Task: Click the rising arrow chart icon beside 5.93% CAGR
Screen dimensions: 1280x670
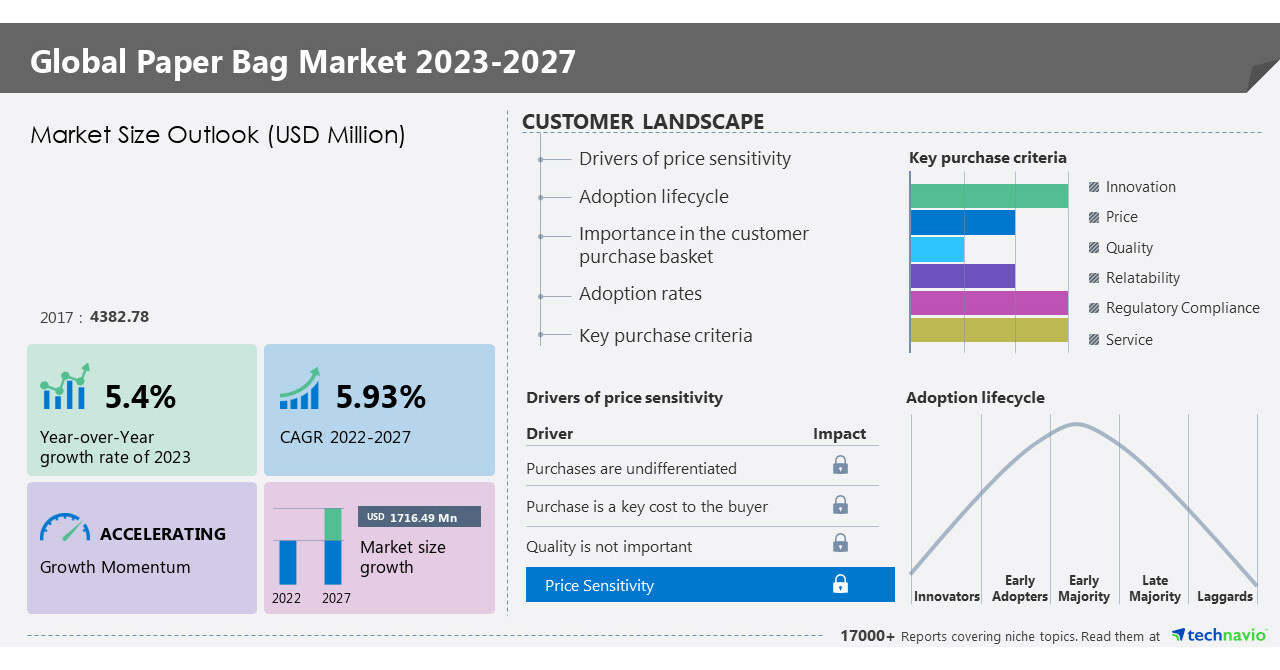Action: (x=297, y=392)
